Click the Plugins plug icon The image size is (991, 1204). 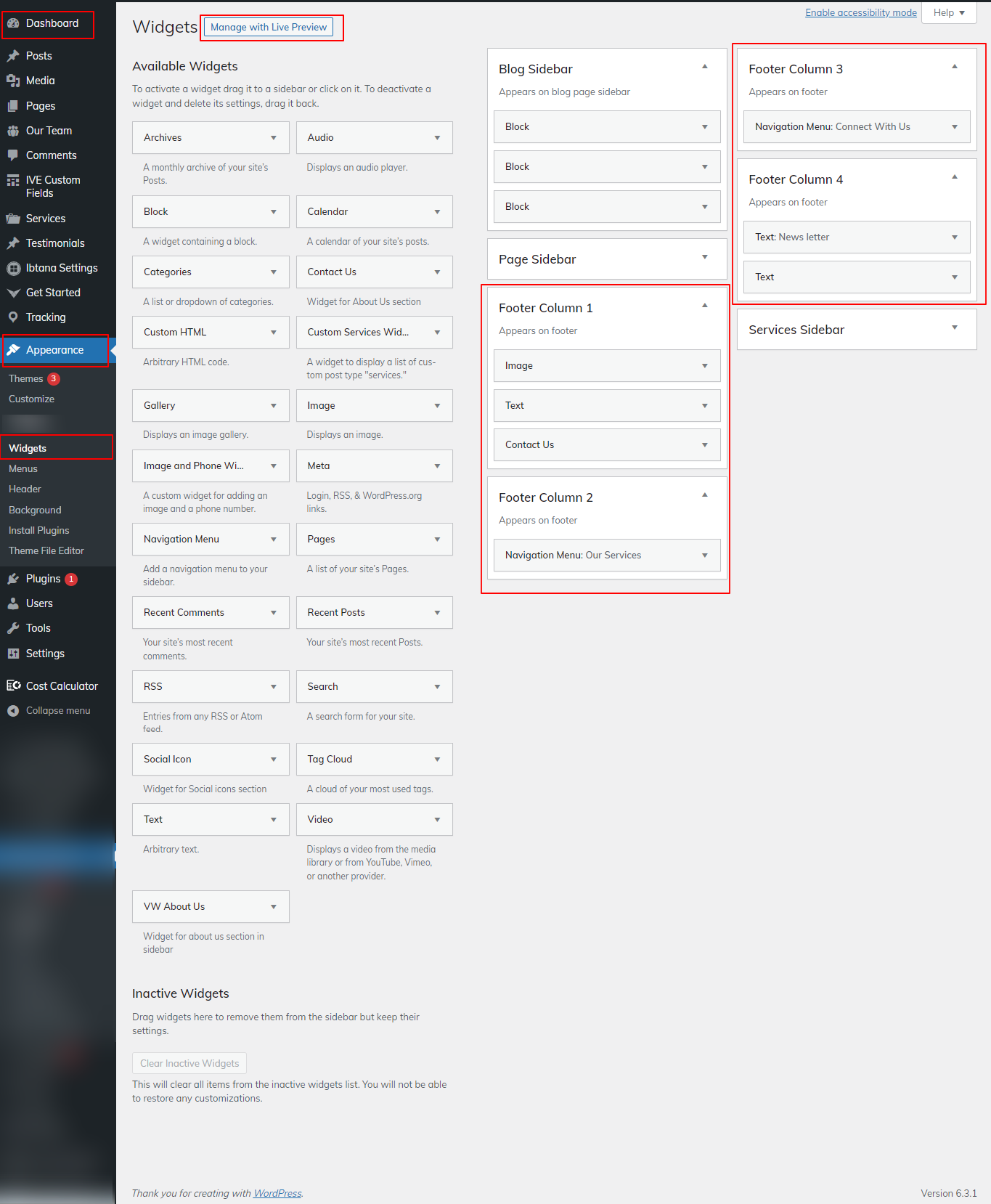coord(13,579)
